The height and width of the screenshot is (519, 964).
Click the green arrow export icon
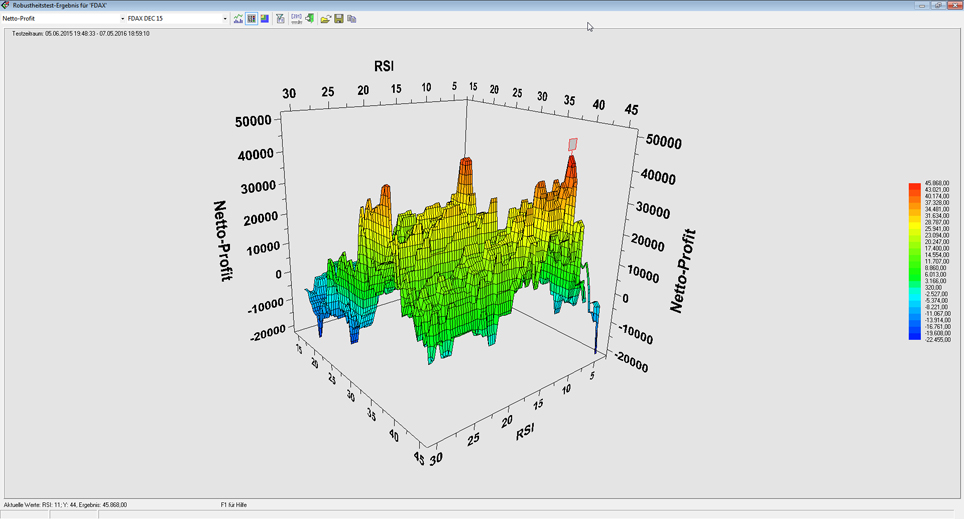coord(310,18)
